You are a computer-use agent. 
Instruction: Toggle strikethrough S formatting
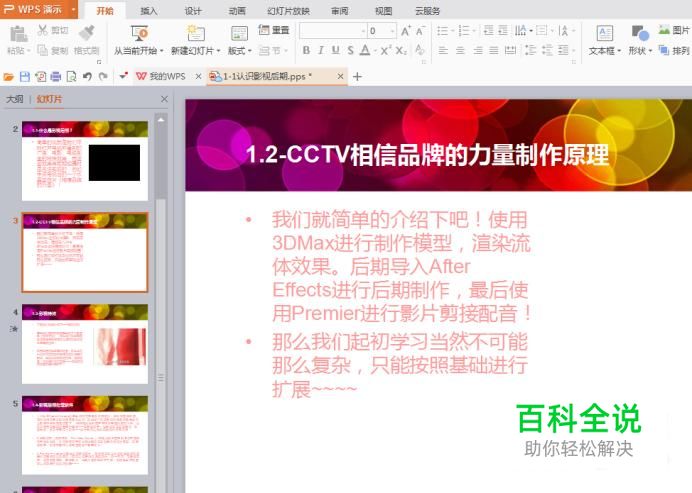(350, 51)
